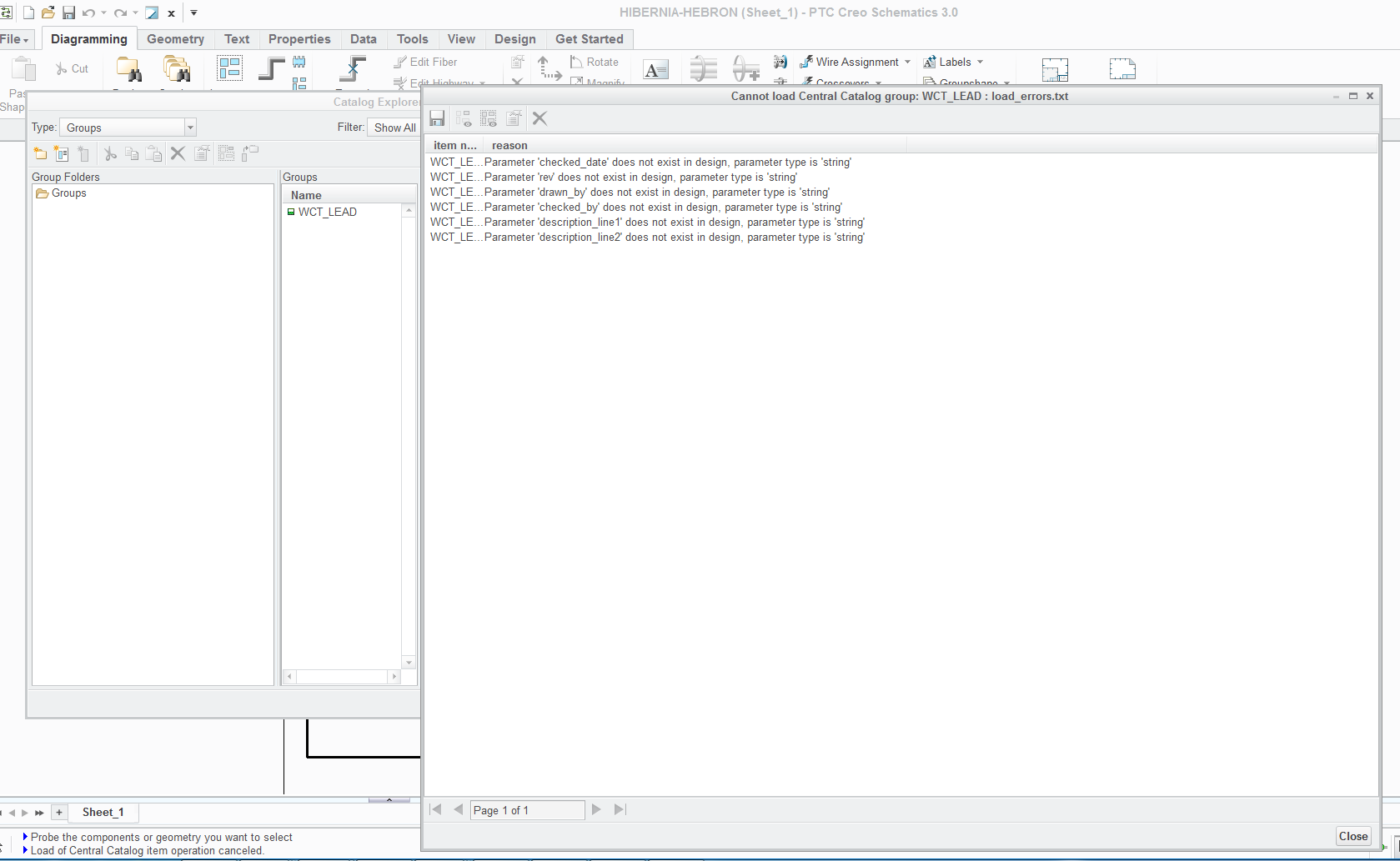Click the stepped wire with blue cross icon
1400x861 pixels.
point(354,68)
